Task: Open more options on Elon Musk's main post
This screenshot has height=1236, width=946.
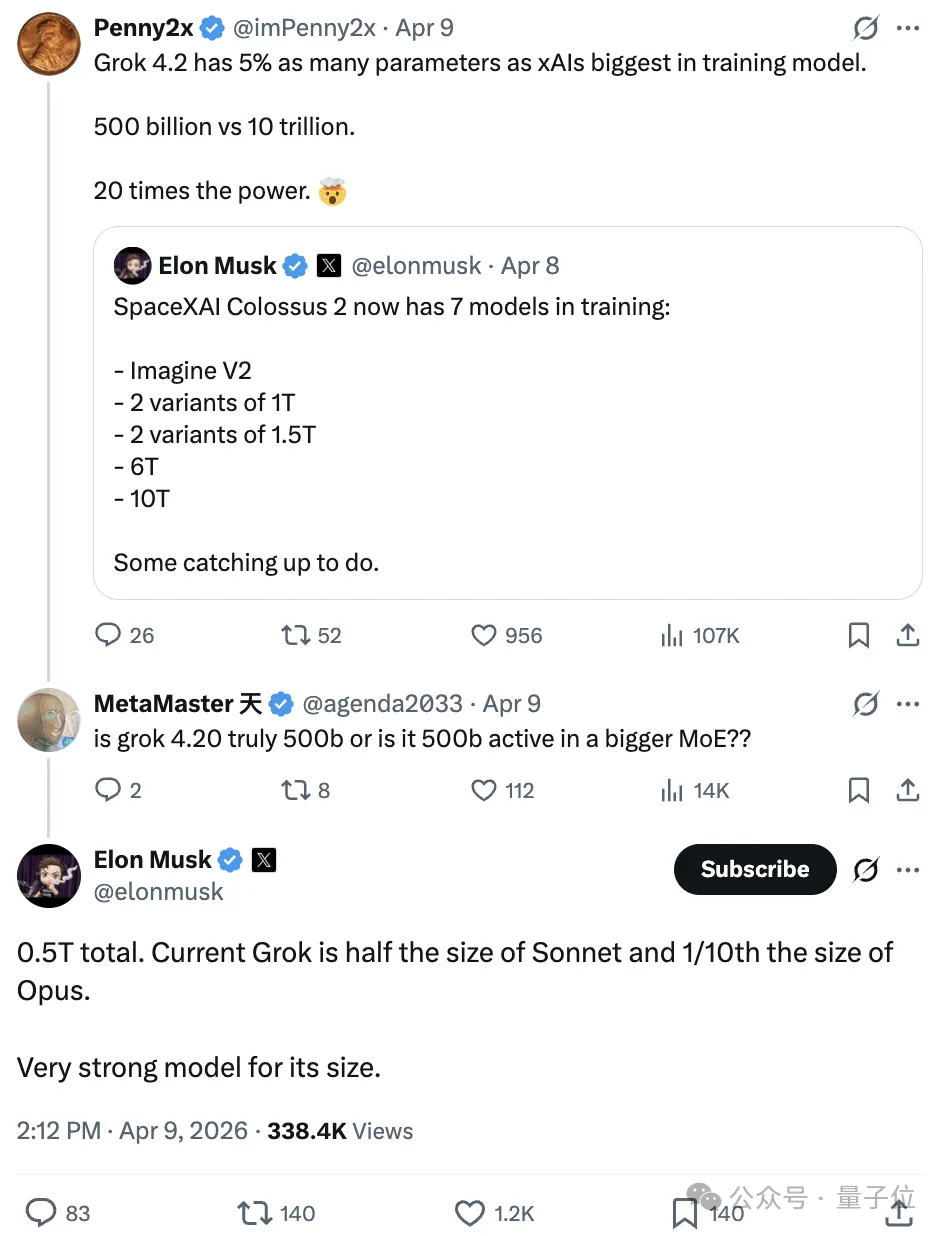Action: [908, 870]
